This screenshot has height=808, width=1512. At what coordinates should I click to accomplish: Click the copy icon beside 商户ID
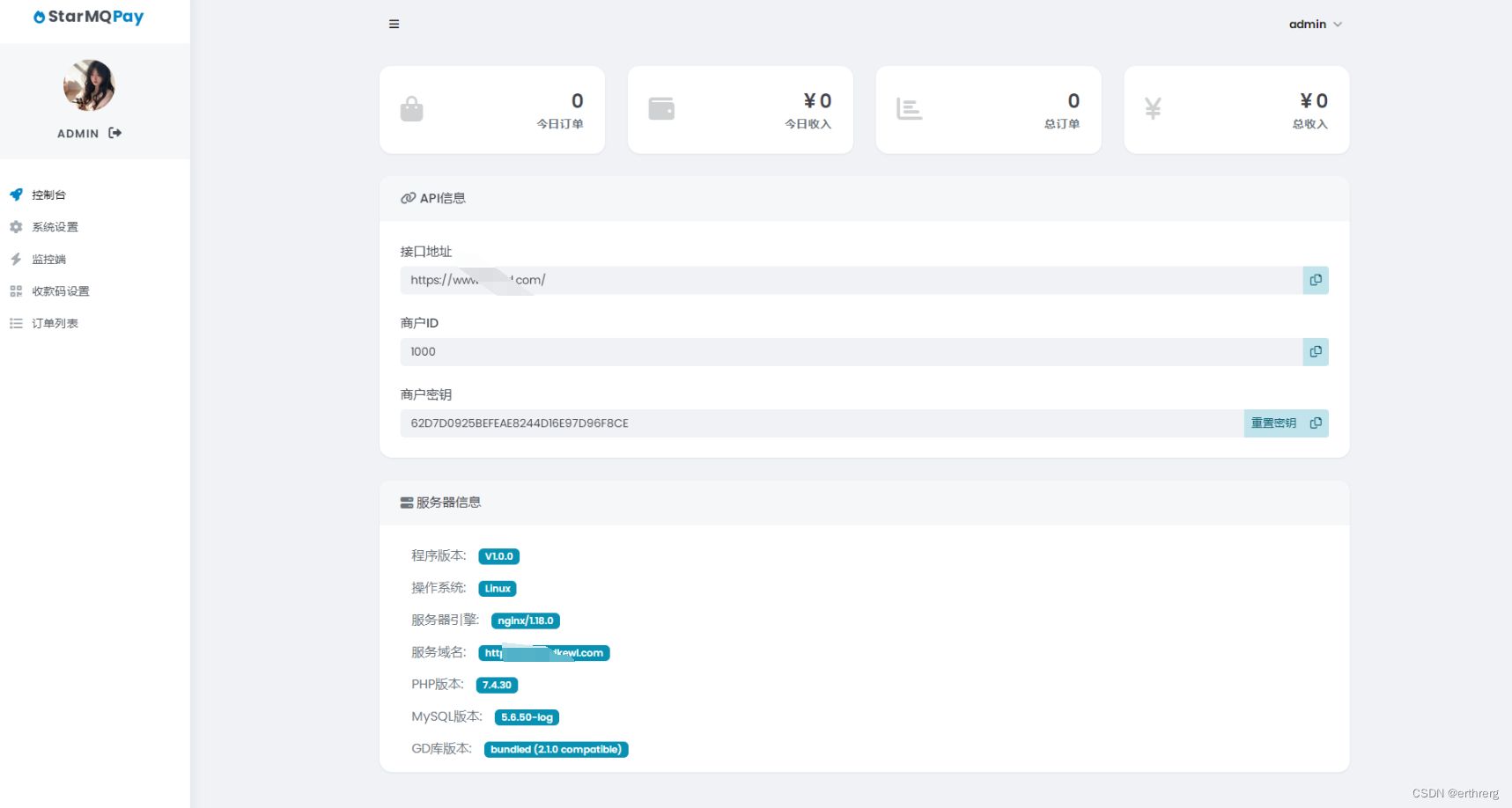(x=1315, y=351)
